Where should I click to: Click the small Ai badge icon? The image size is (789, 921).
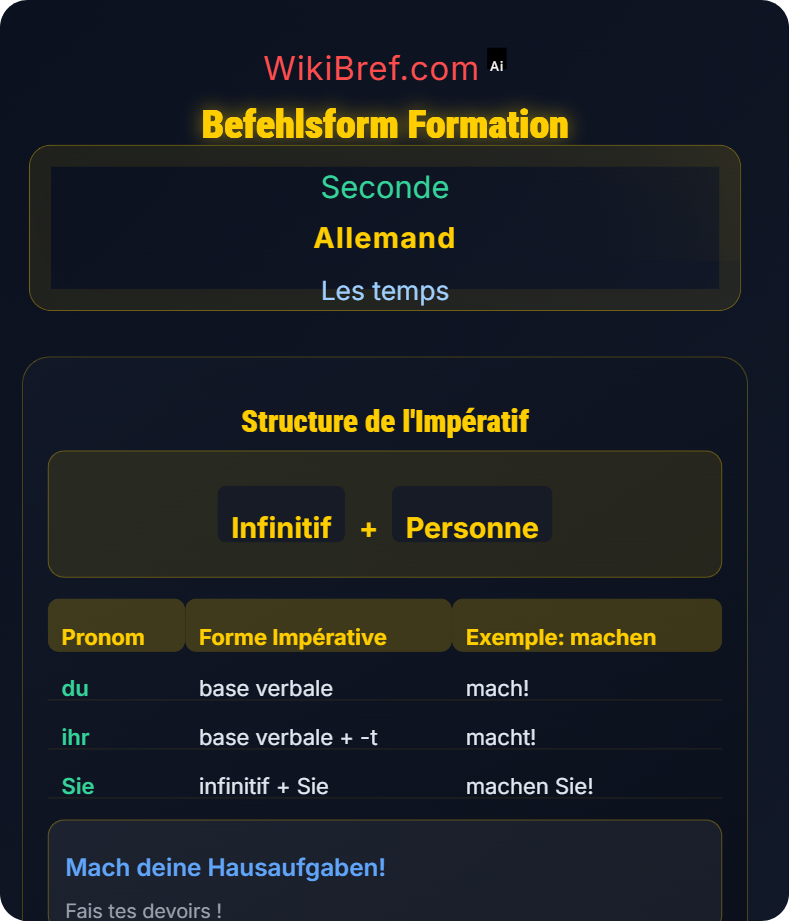(x=497, y=61)
